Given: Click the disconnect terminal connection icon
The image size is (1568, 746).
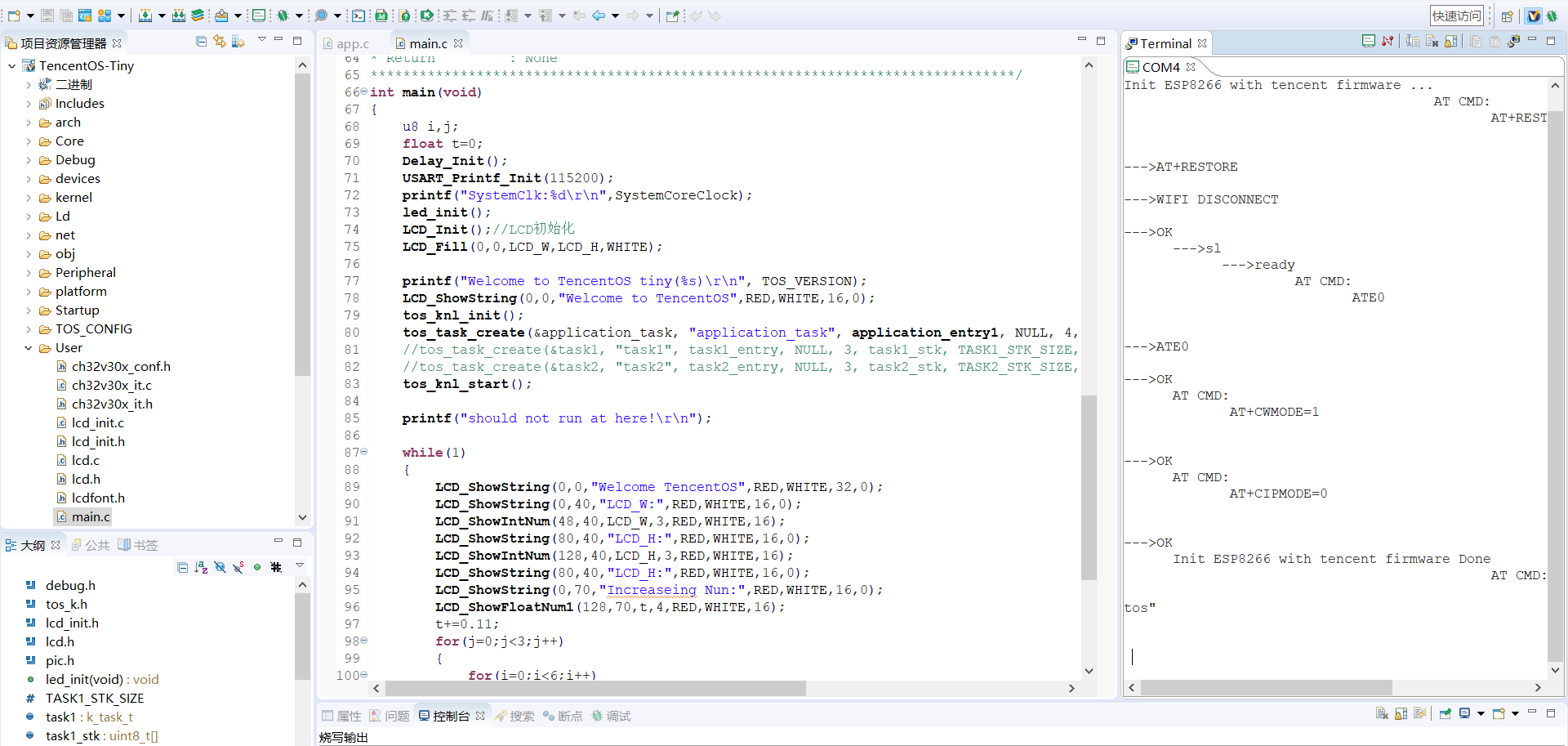Looking at the screenshot, I should coord(1387,41).
